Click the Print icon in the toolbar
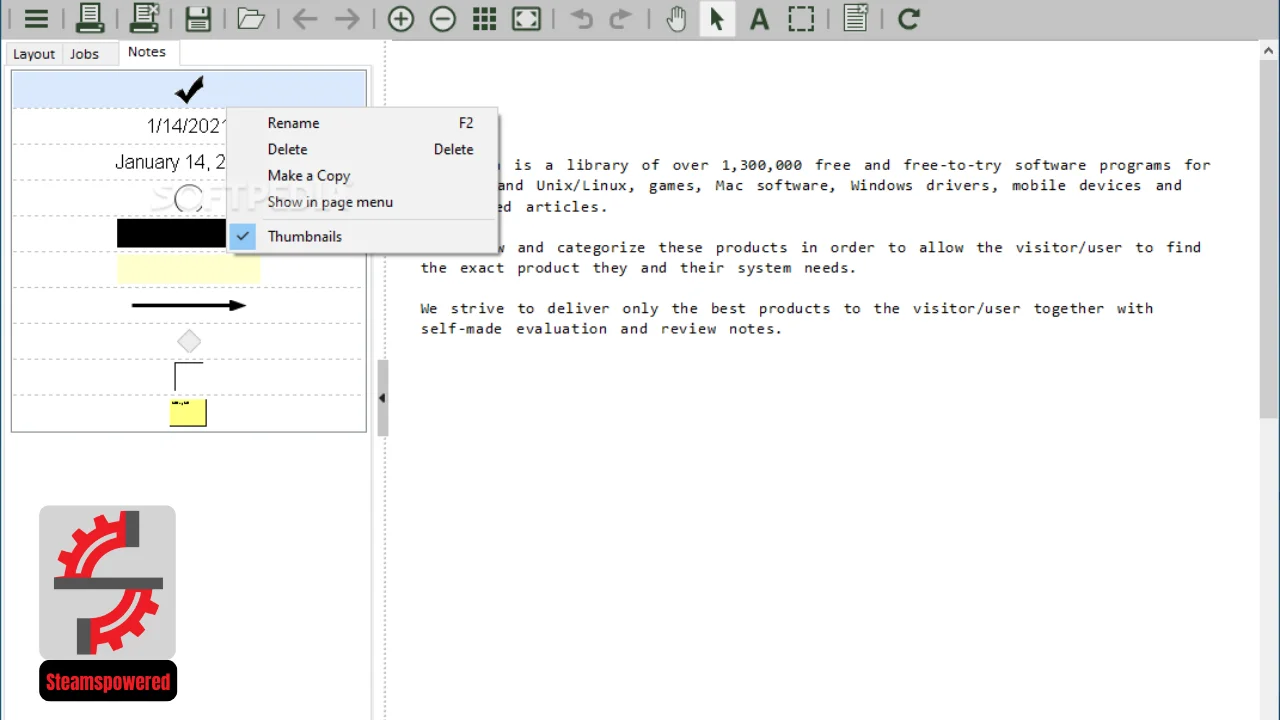Screen dimensions: 1280x720 pos(90,18)
